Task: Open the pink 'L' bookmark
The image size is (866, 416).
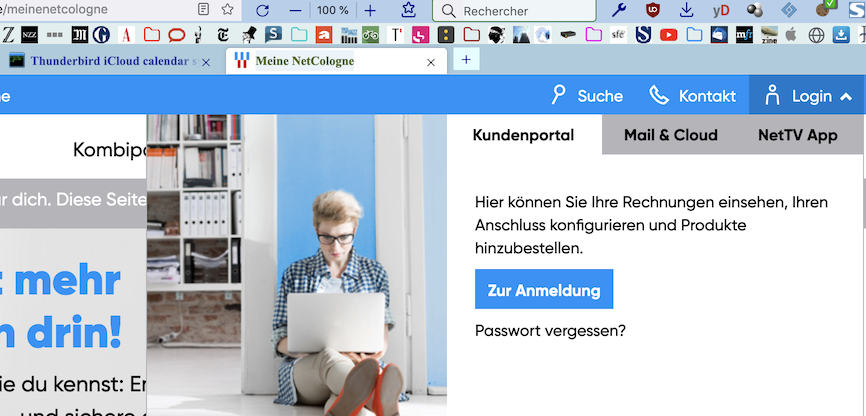Action: pos(420,35)
